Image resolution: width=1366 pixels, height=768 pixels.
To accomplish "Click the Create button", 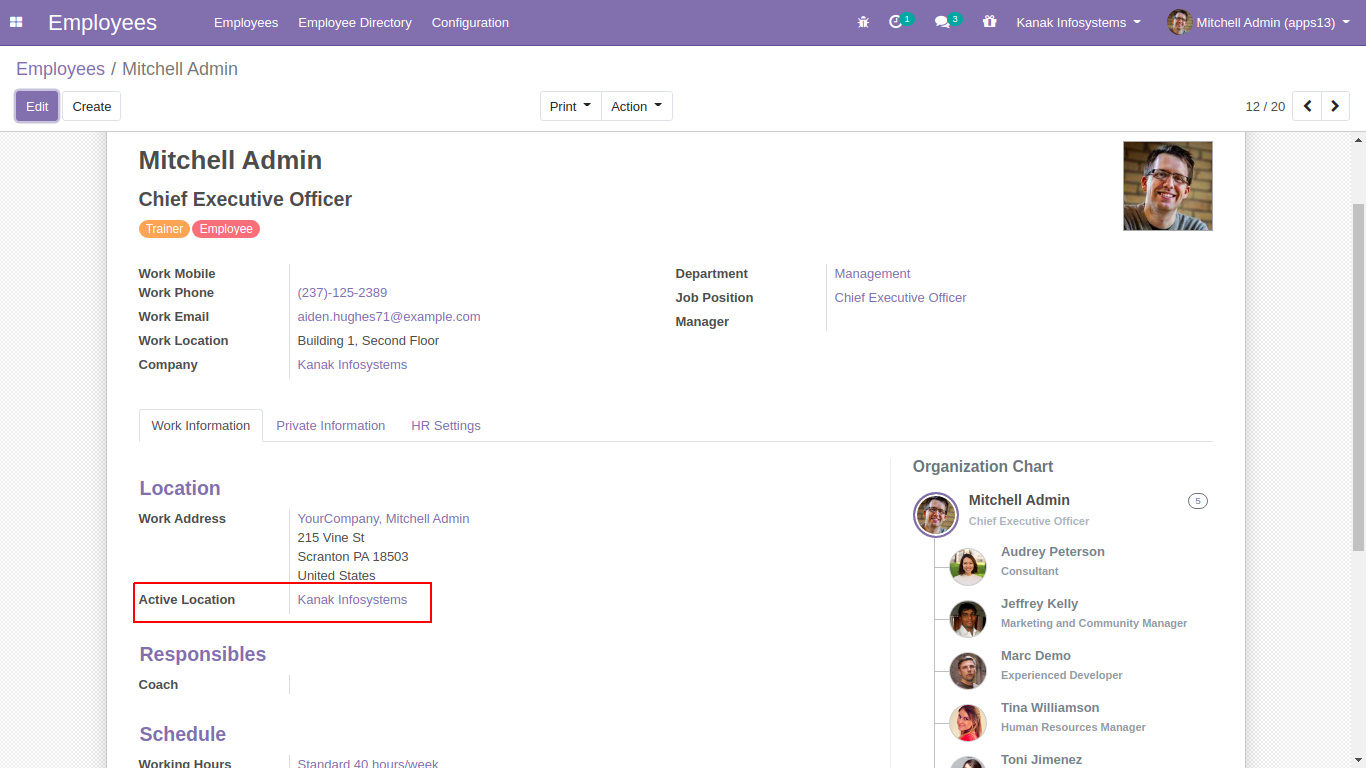I will tap(92, 106).
